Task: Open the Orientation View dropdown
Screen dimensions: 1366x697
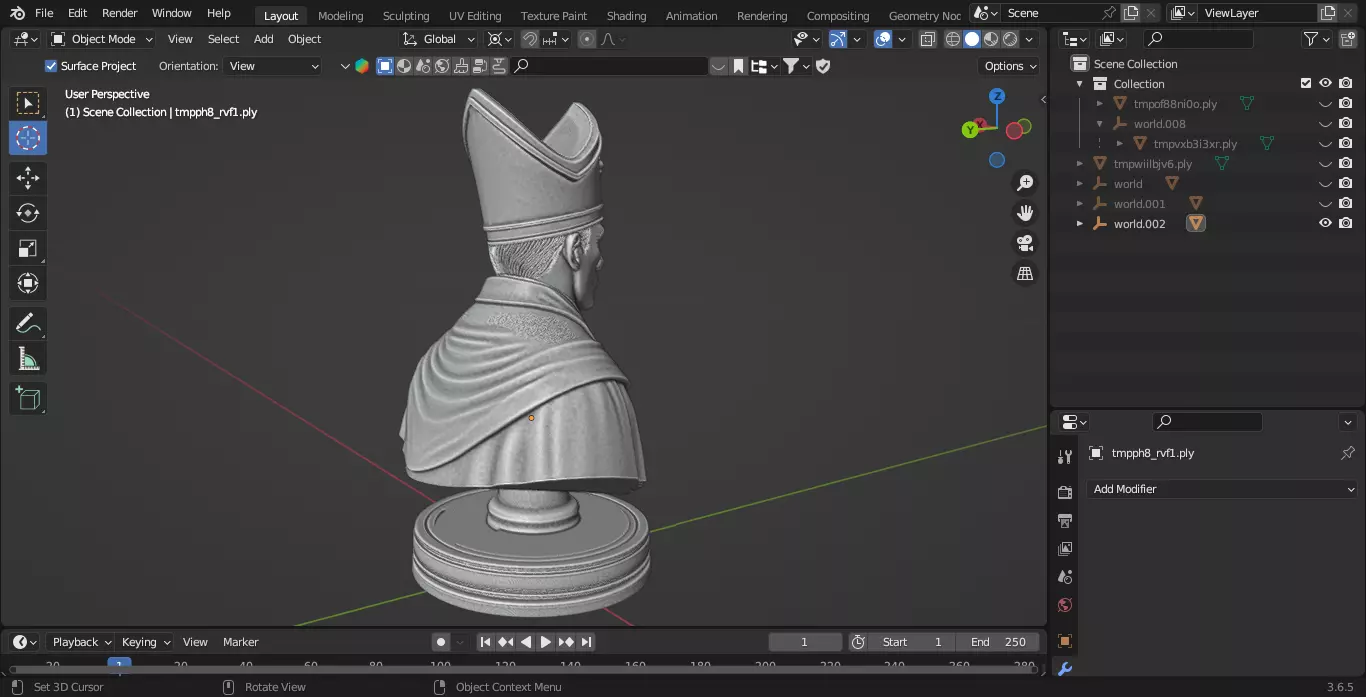Action: (x=273, y=66)
